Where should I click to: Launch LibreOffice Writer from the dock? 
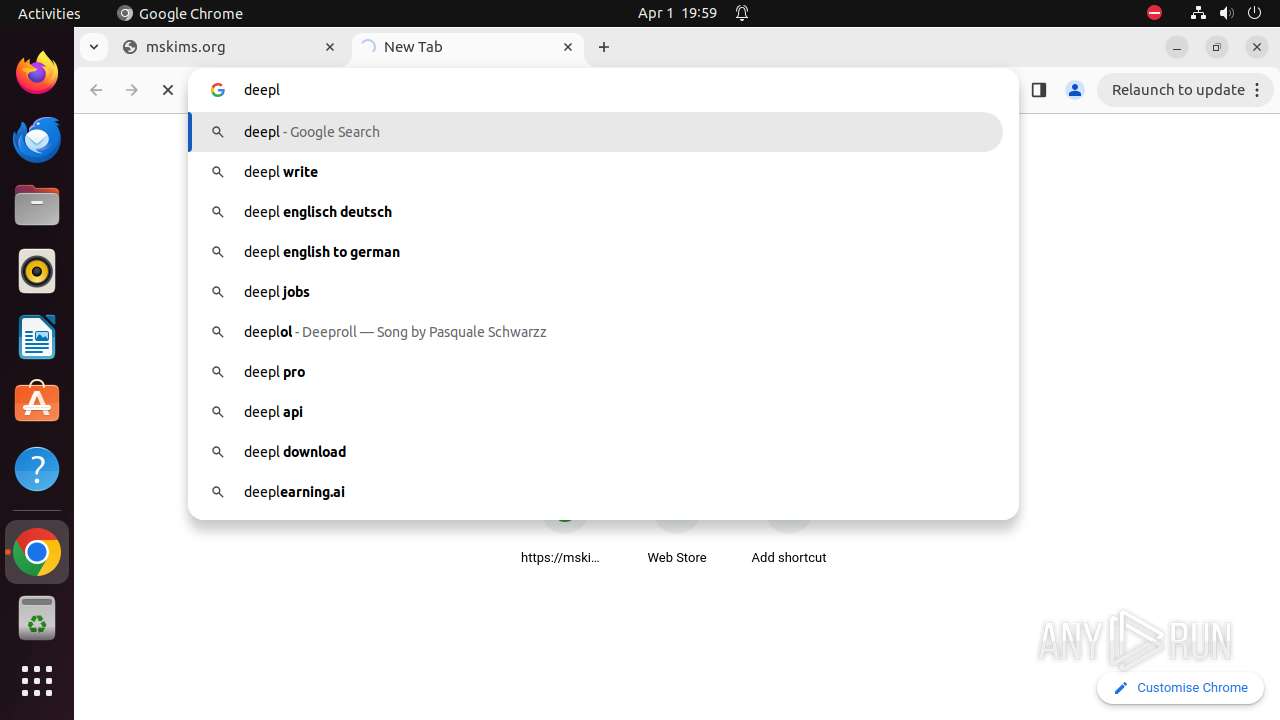click(37, 337)
